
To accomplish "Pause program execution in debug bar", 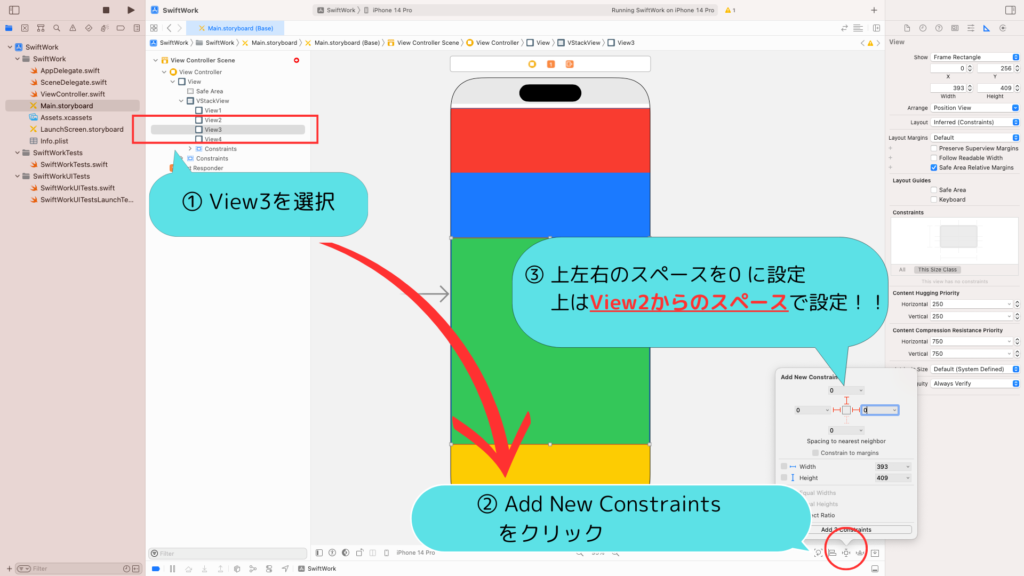I will tap(172, 569).
